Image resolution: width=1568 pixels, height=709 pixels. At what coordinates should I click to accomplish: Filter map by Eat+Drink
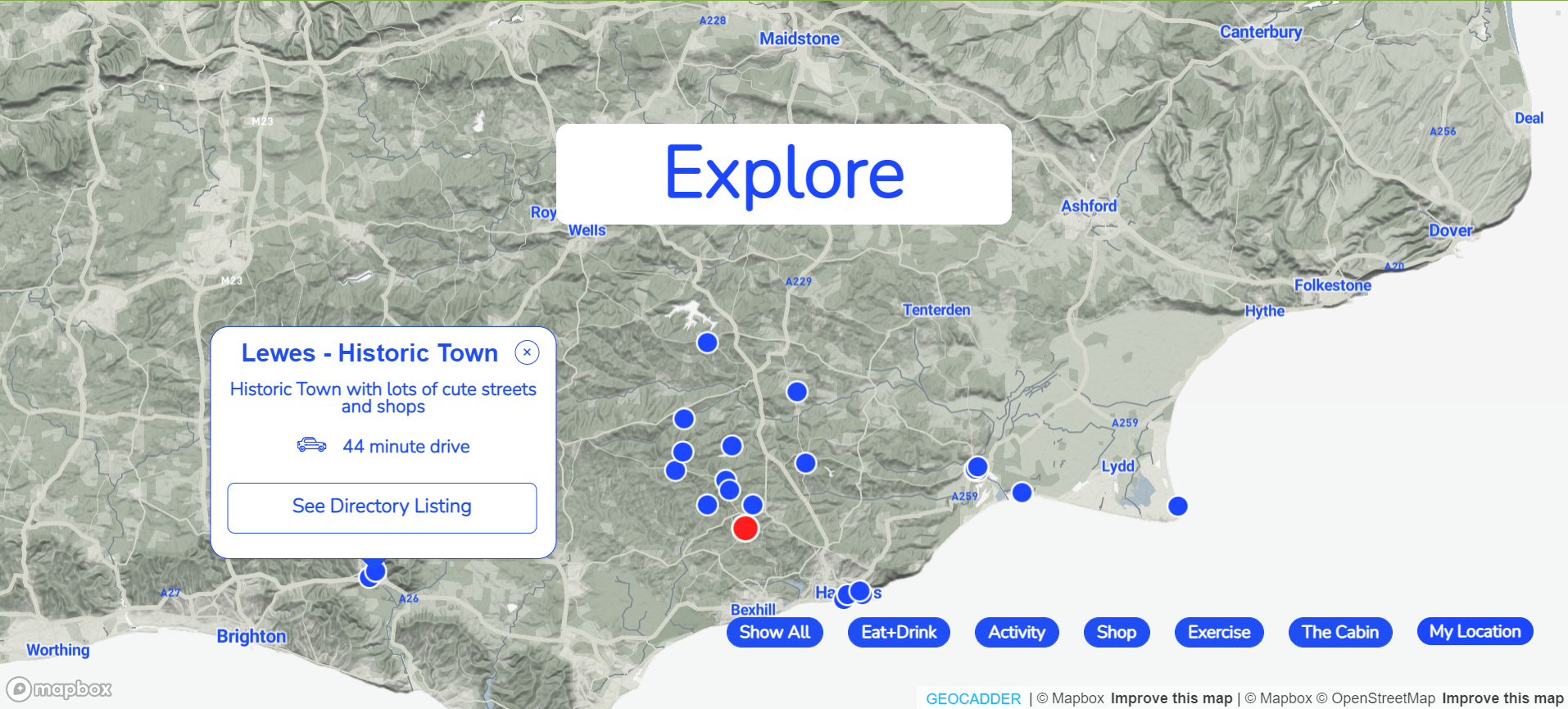point(898,632)
